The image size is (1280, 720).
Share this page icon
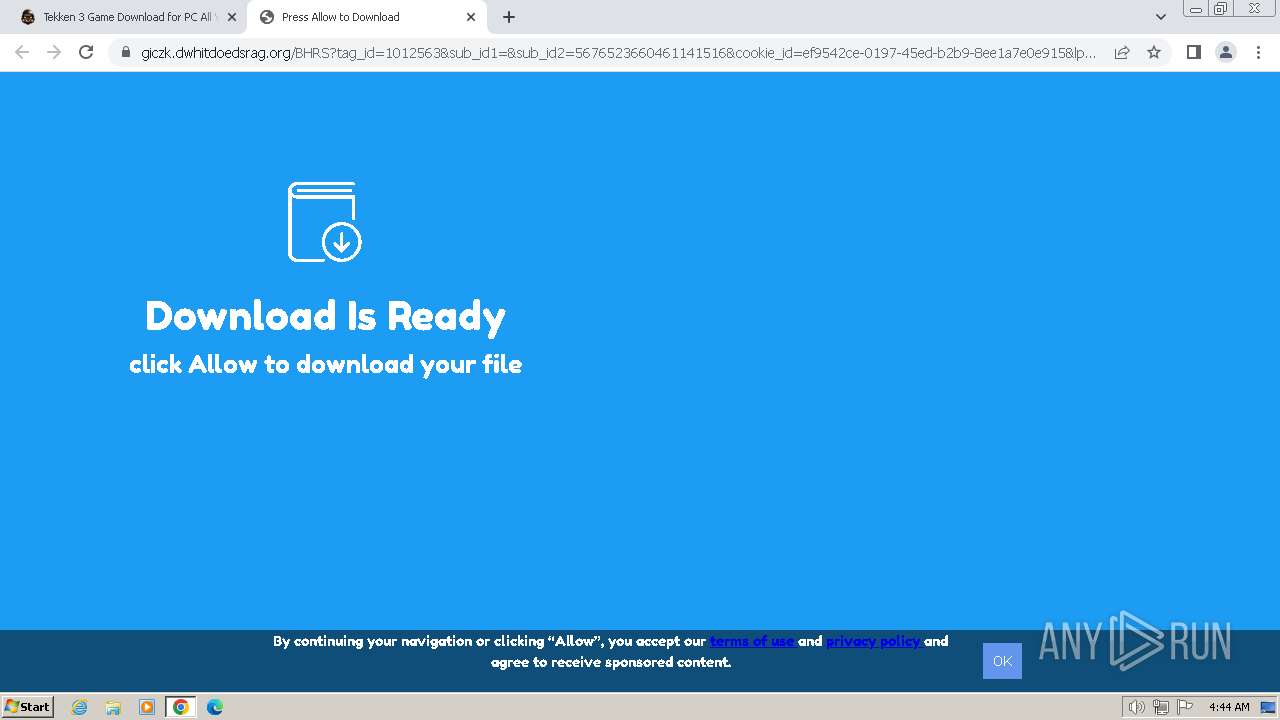click(1122, 52)
